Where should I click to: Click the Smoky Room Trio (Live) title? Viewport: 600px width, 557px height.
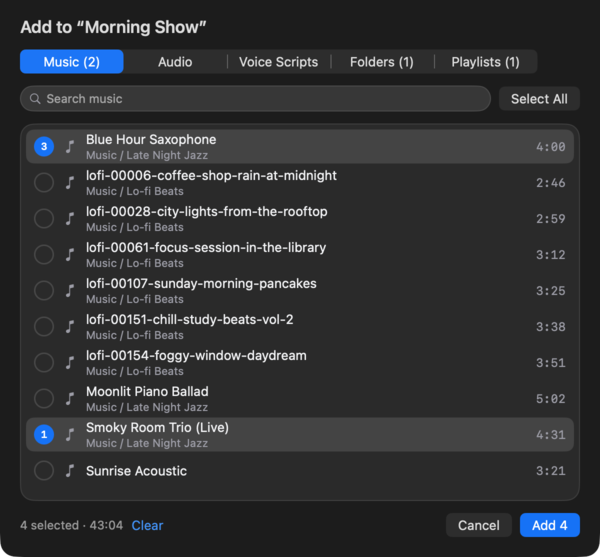click(x=157, y=428)
